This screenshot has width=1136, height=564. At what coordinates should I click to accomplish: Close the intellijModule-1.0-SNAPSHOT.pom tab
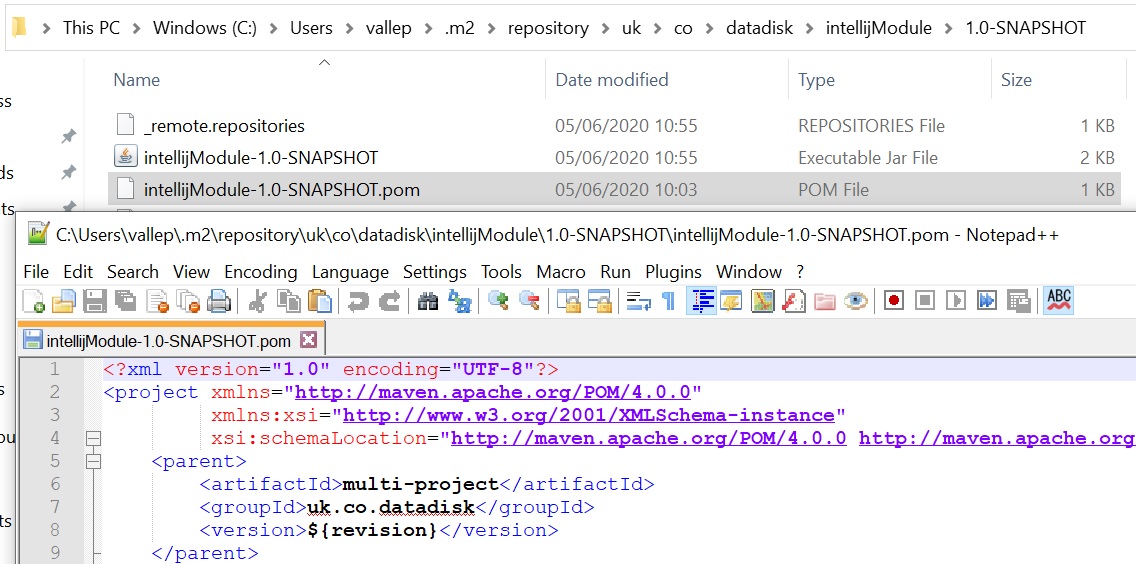[308, 340]
